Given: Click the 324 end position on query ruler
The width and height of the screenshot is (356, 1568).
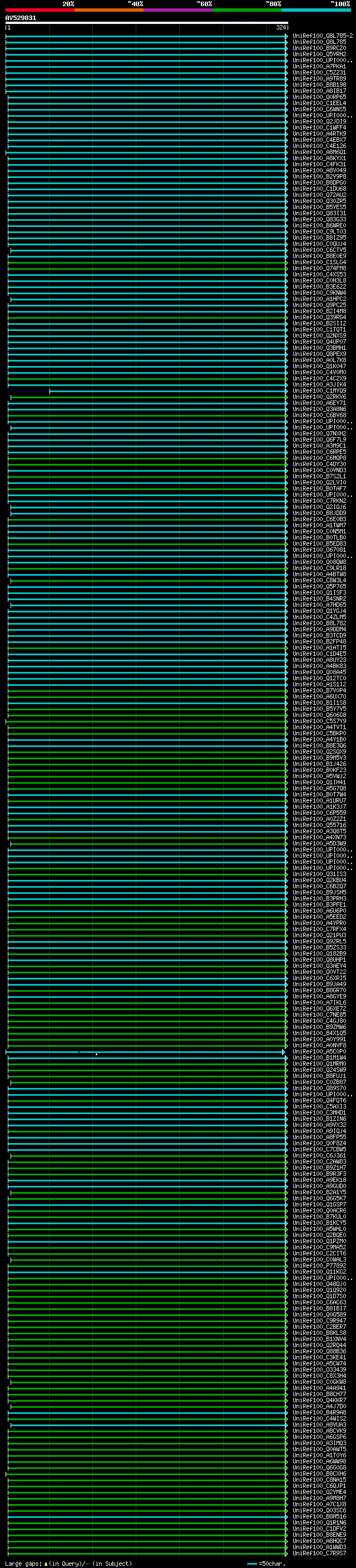Looking at the screenshot, I should coord(280,27).
